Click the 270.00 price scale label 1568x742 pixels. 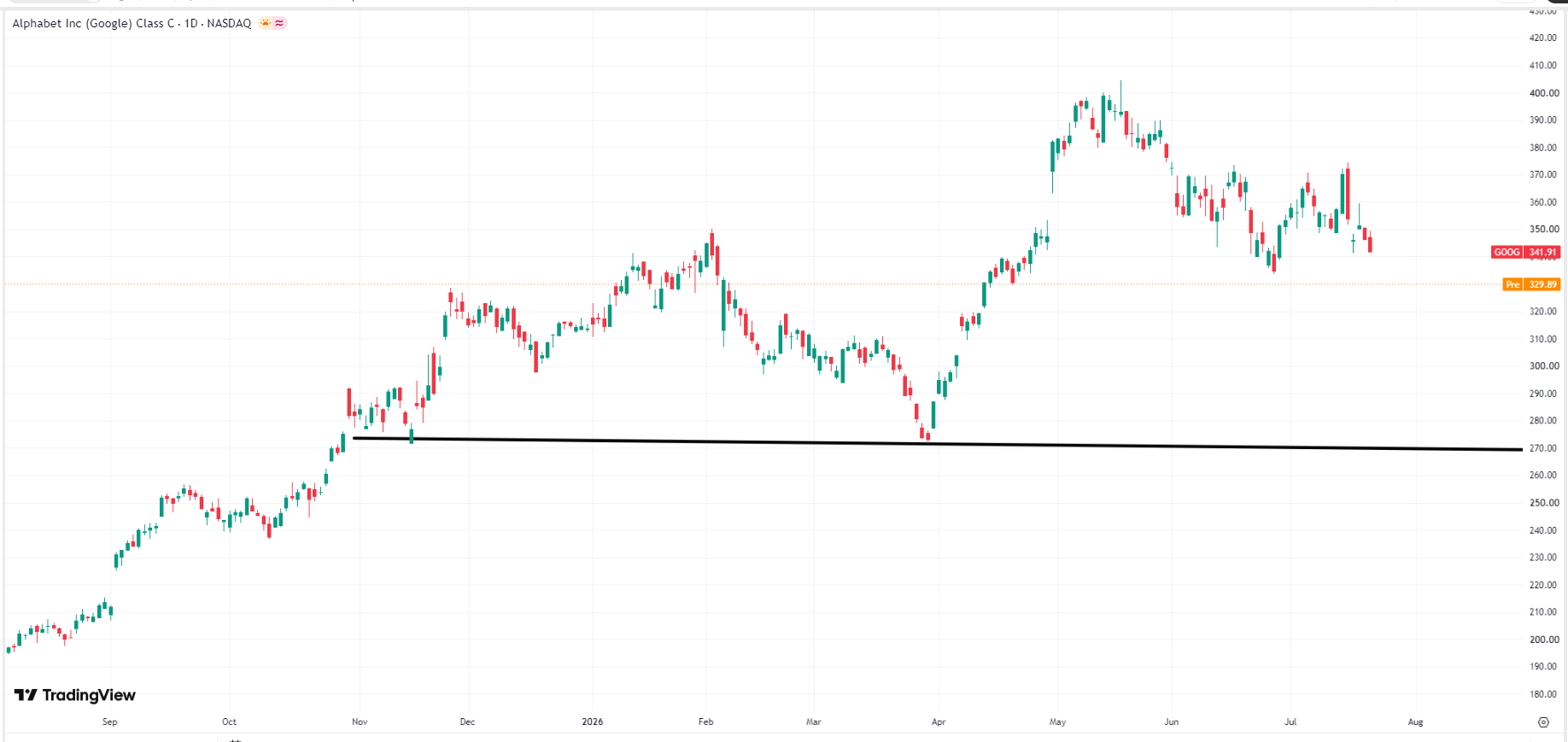pos(1544,448)
